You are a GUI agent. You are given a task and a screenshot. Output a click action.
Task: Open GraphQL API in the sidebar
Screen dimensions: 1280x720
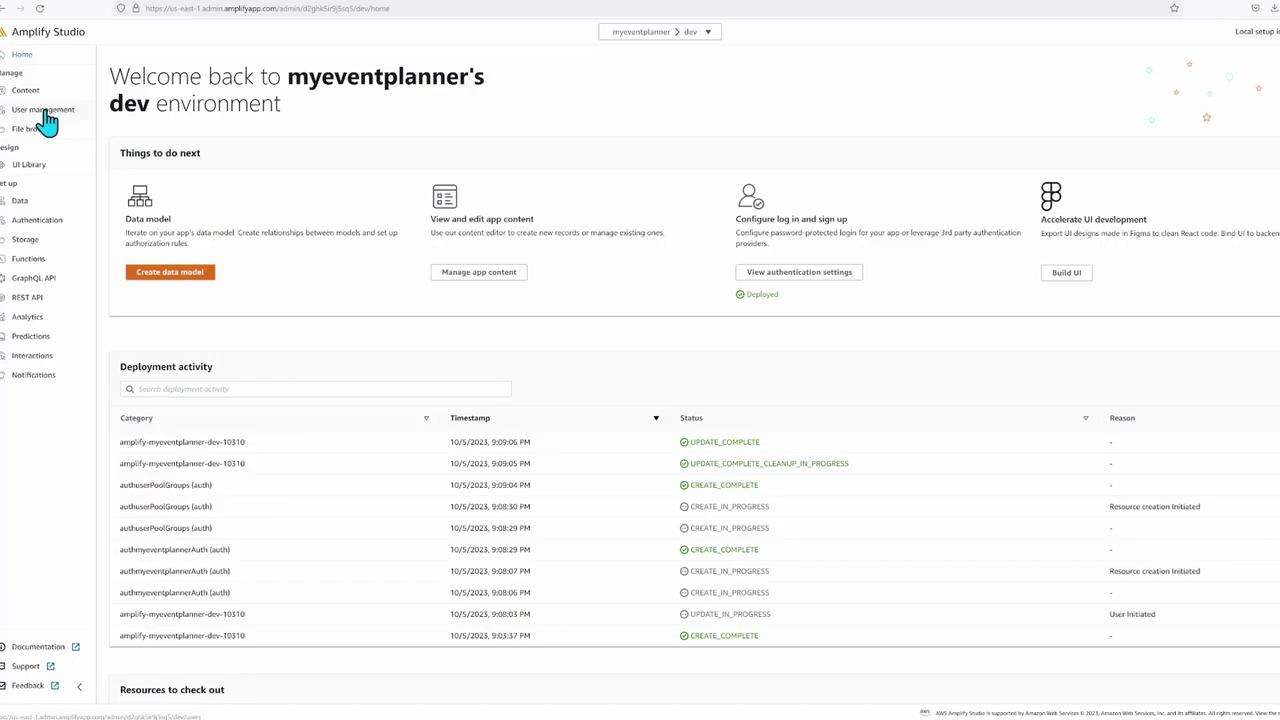coord(34,278)
